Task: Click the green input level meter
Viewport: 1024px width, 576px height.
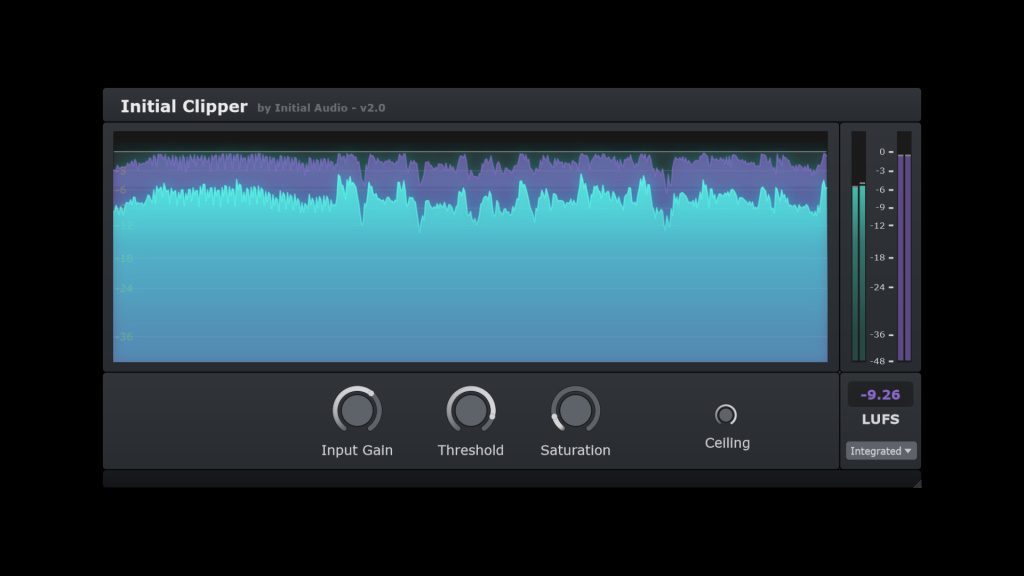Action: click(859, 270)
